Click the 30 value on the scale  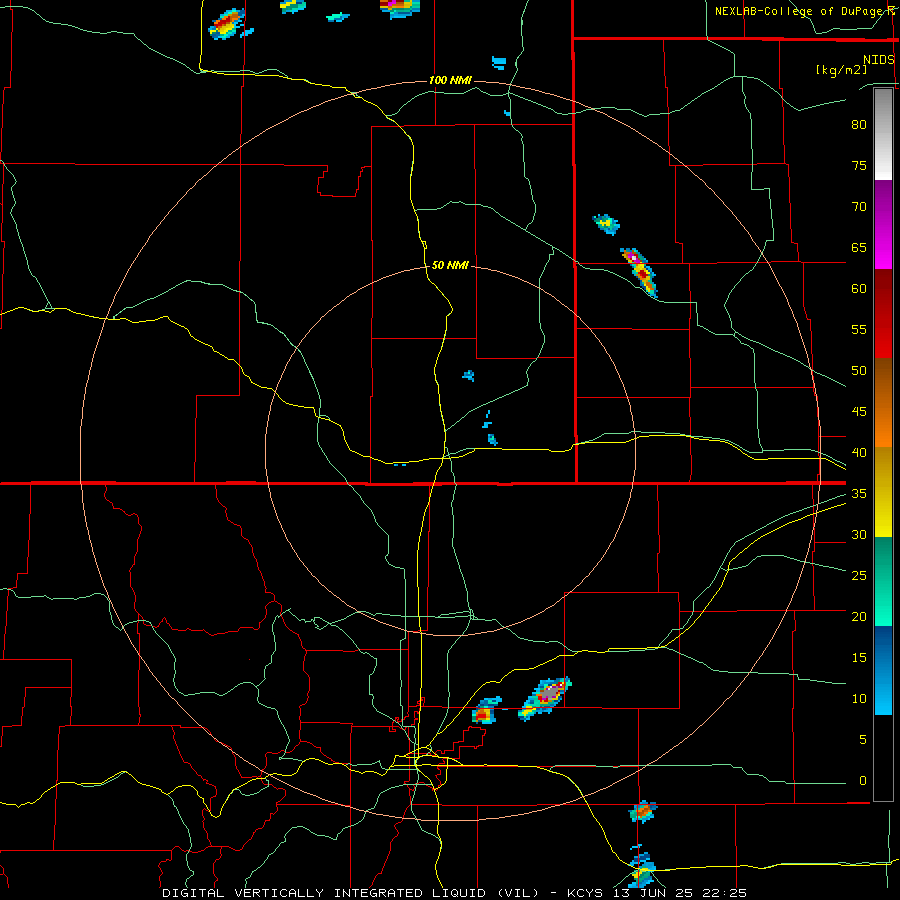pyautogui.click(x=859, y=534)
